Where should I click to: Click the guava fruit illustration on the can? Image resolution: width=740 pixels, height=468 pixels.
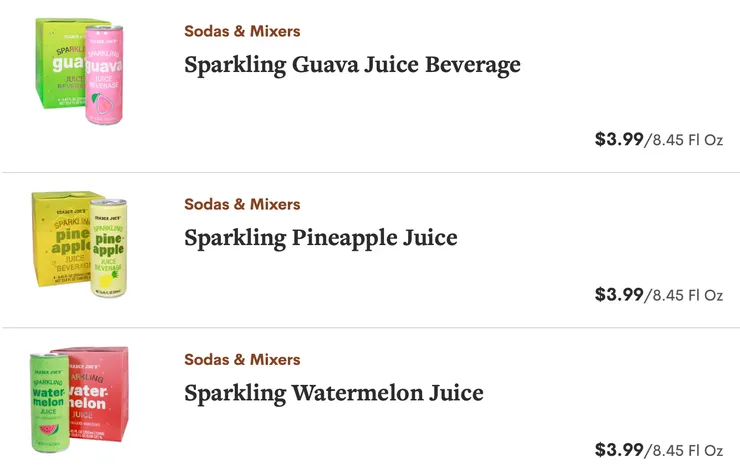pyautogui.click(x=106, y=106)
